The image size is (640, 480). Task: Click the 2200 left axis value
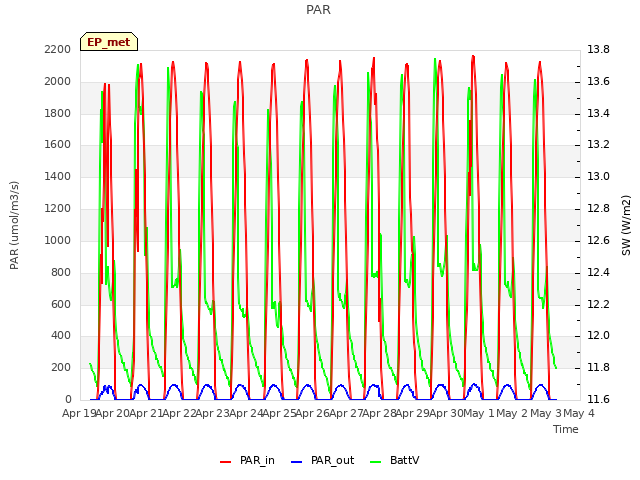pos(58,49)
